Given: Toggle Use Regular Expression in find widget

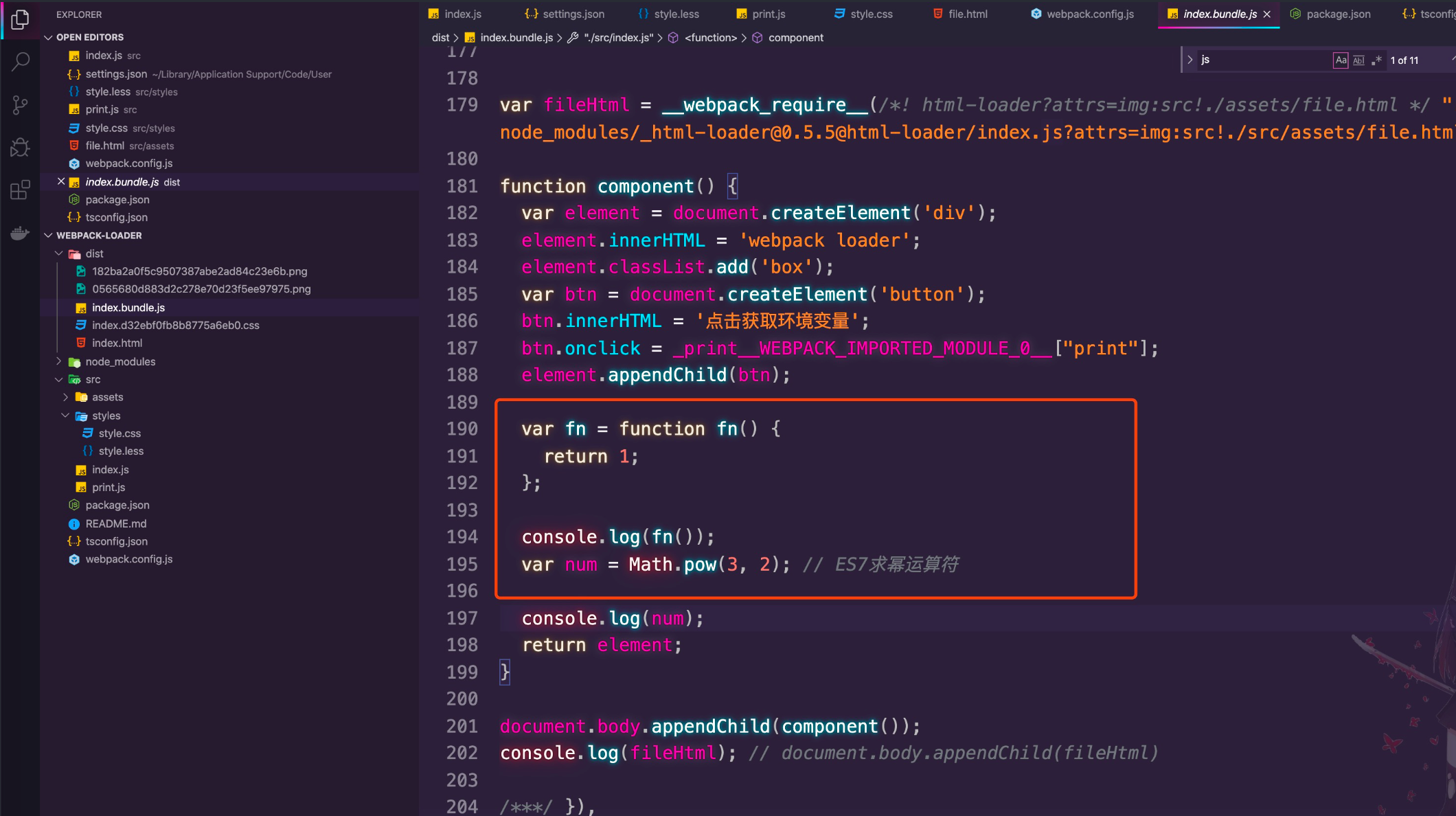Looking at the screenshot, I should click(1376, 60).
